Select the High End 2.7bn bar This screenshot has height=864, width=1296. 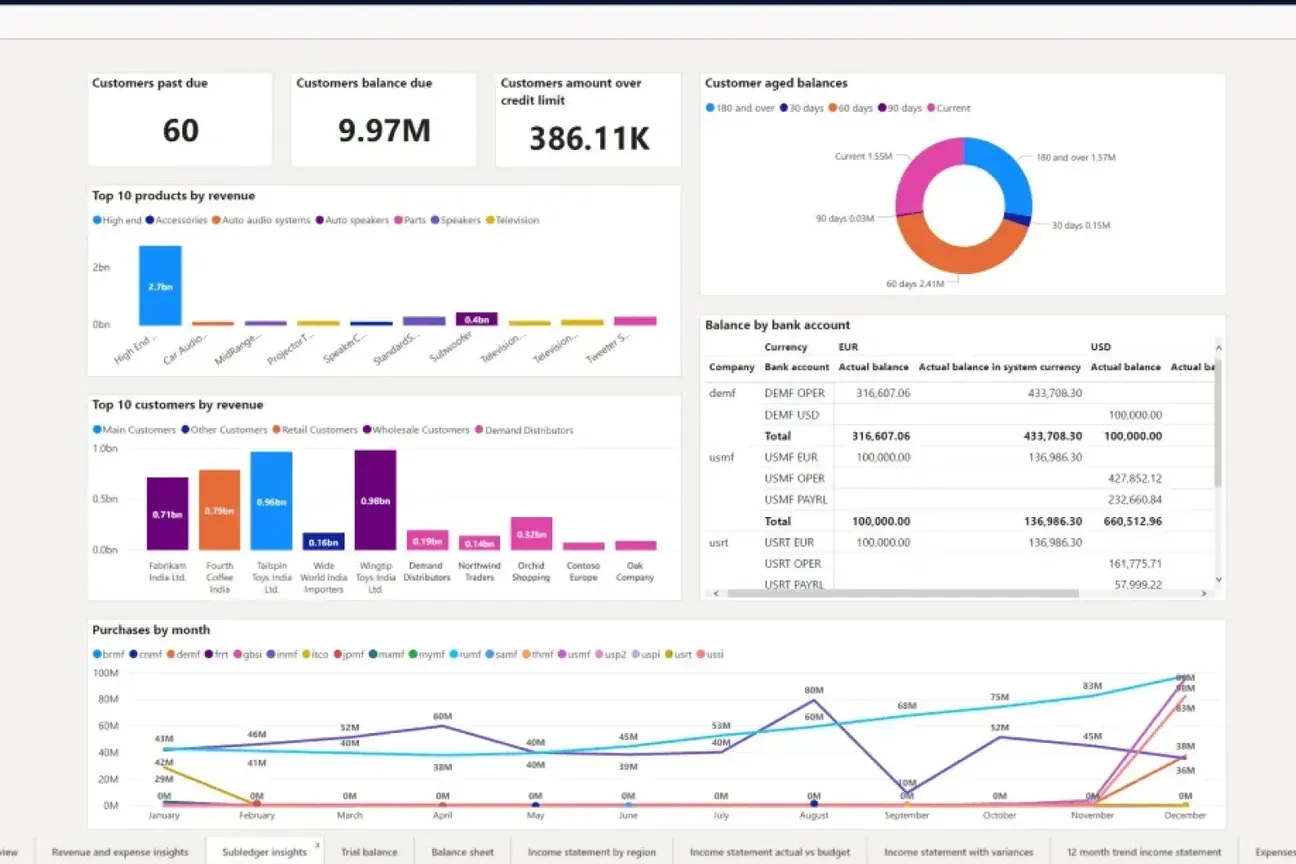point(160,286)
